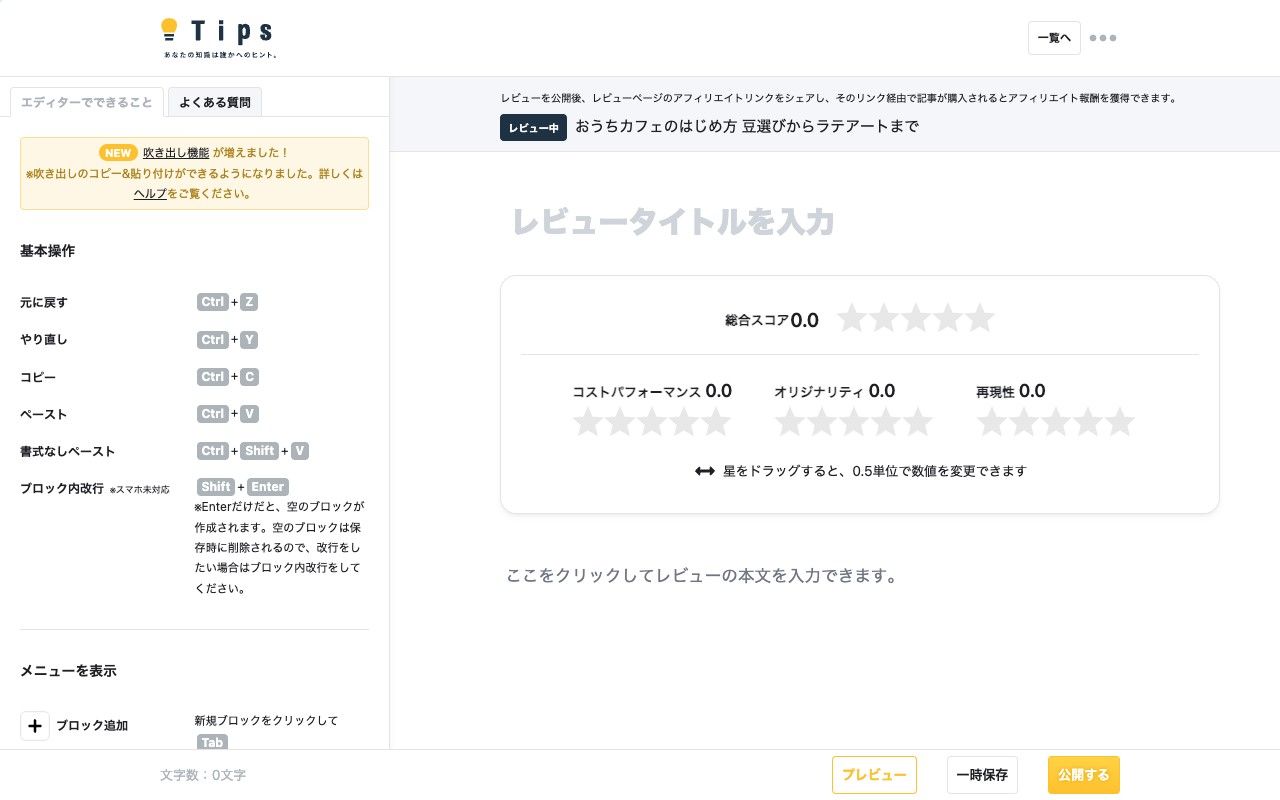Click the やり直し shortcut label
The width and height of the screenshot is (1280, 800).
point(44,340)
